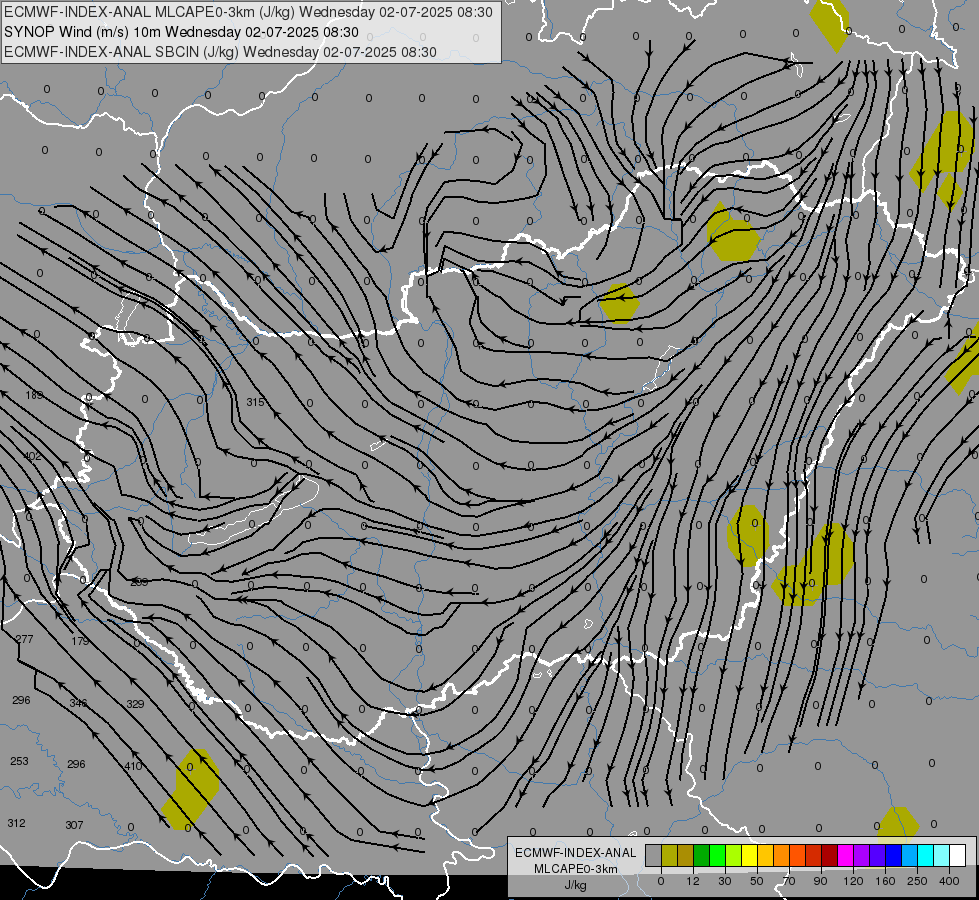This screenshot has height=900, width=979.
Task: Click the SBCIN title line in header
Action: pyautogui.click(x=220, y=52)
